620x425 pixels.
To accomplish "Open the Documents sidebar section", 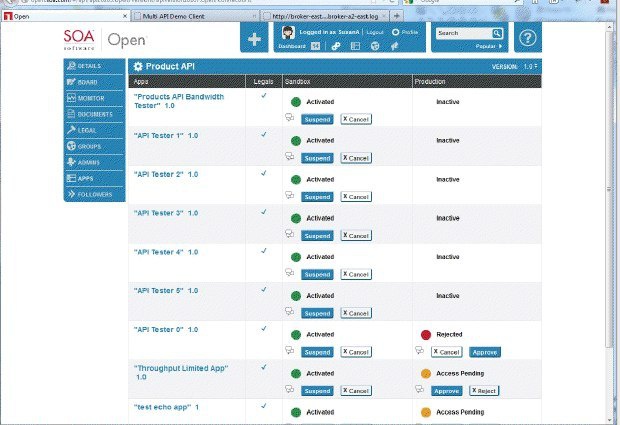I will pos(95,114).
